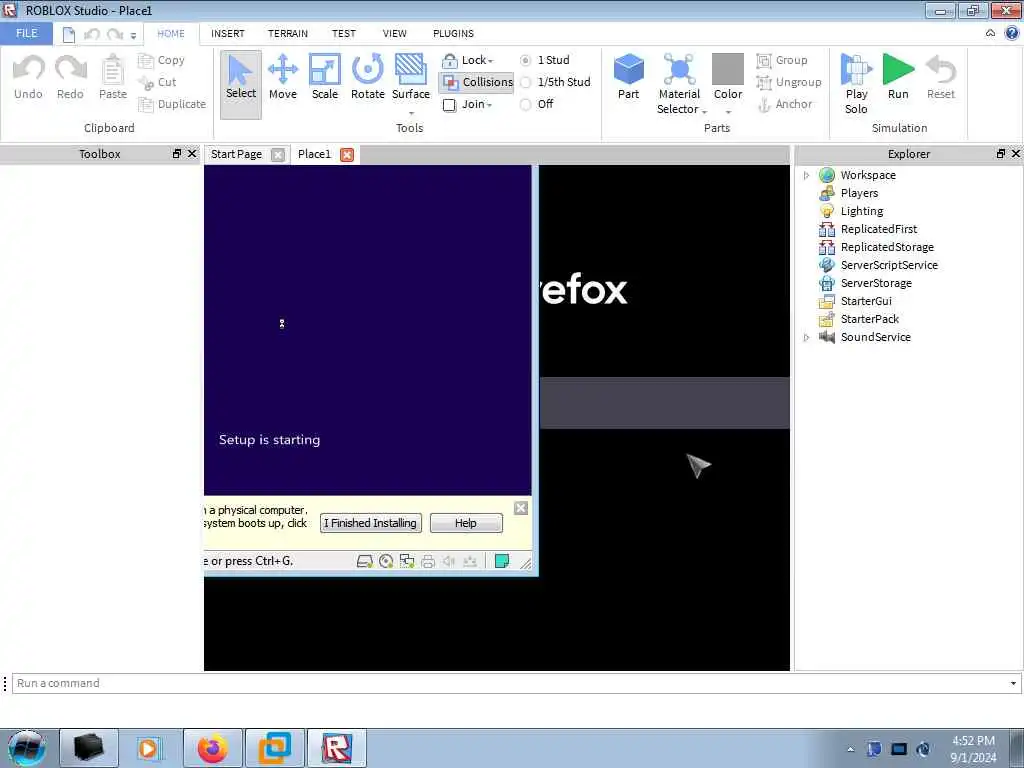Expand the Workspace tree node

(x=807, y=175)
